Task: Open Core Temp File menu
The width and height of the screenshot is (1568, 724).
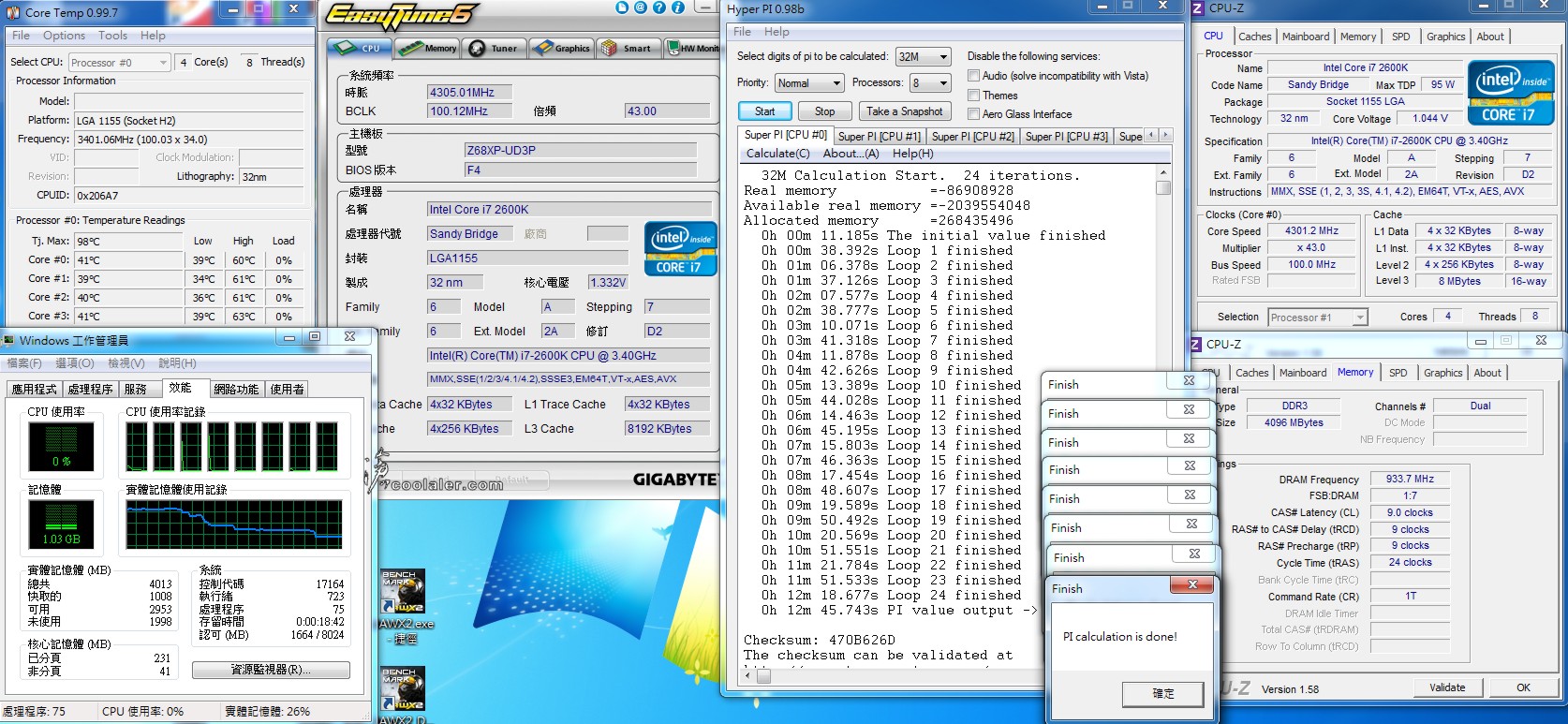Action: tap(21, 36)
